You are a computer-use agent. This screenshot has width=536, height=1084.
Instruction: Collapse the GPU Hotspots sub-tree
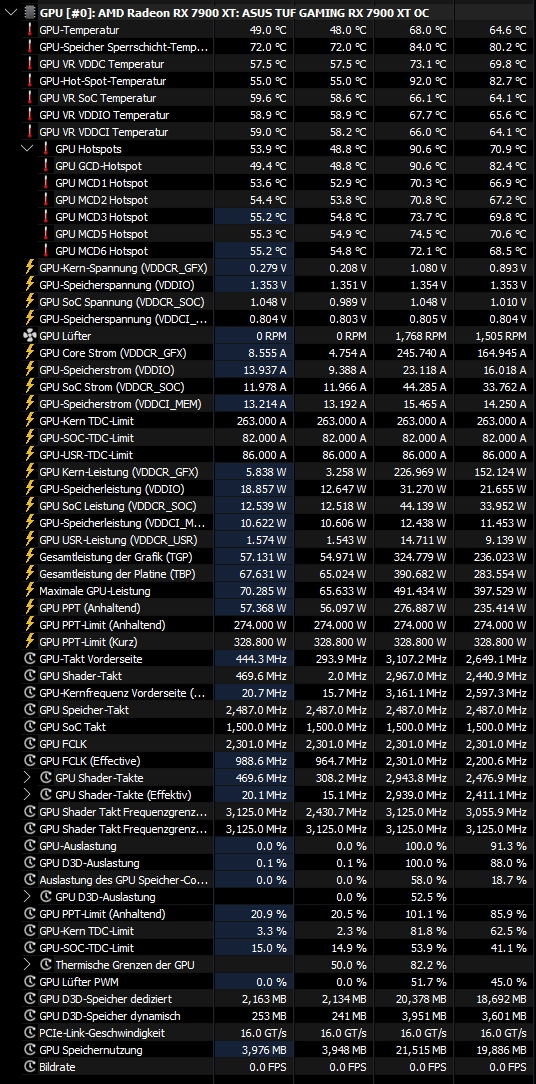[28, 149]
